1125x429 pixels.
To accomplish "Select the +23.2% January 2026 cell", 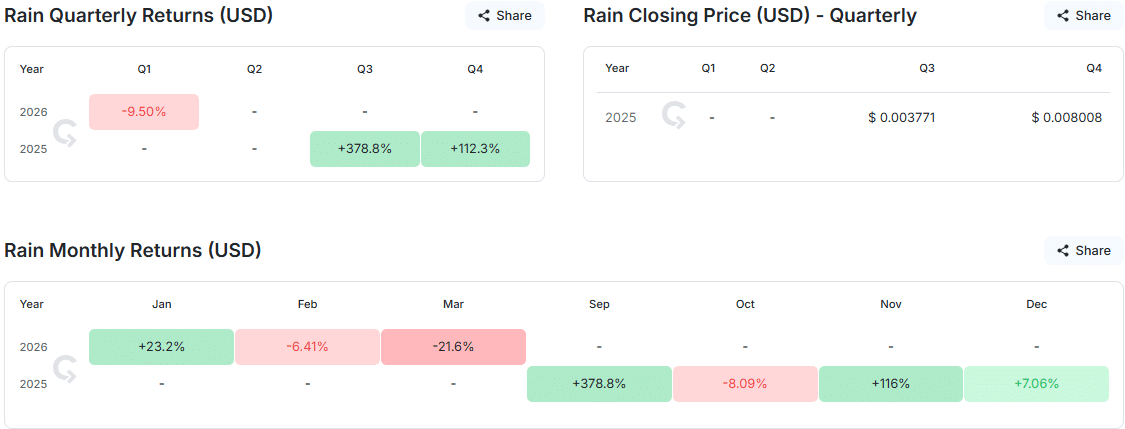I will tap(161, 347).
